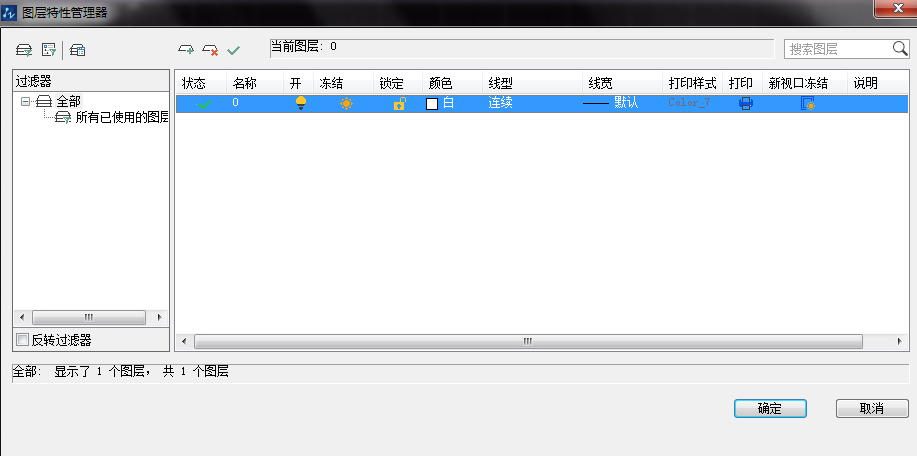Enable the 反转过滤器 checkbox
This screenshot has height=456, width=917.
[x=23, y=340]
